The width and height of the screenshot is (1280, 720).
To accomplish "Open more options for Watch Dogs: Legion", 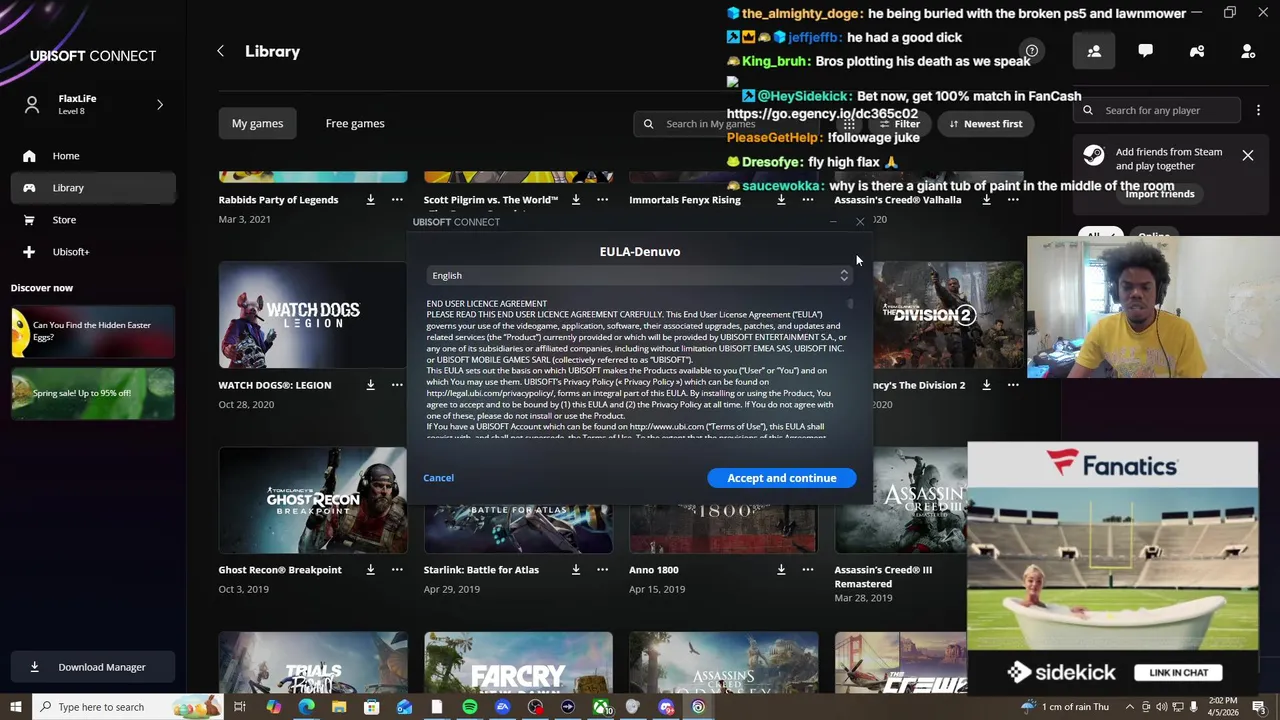I will (397, 385).
